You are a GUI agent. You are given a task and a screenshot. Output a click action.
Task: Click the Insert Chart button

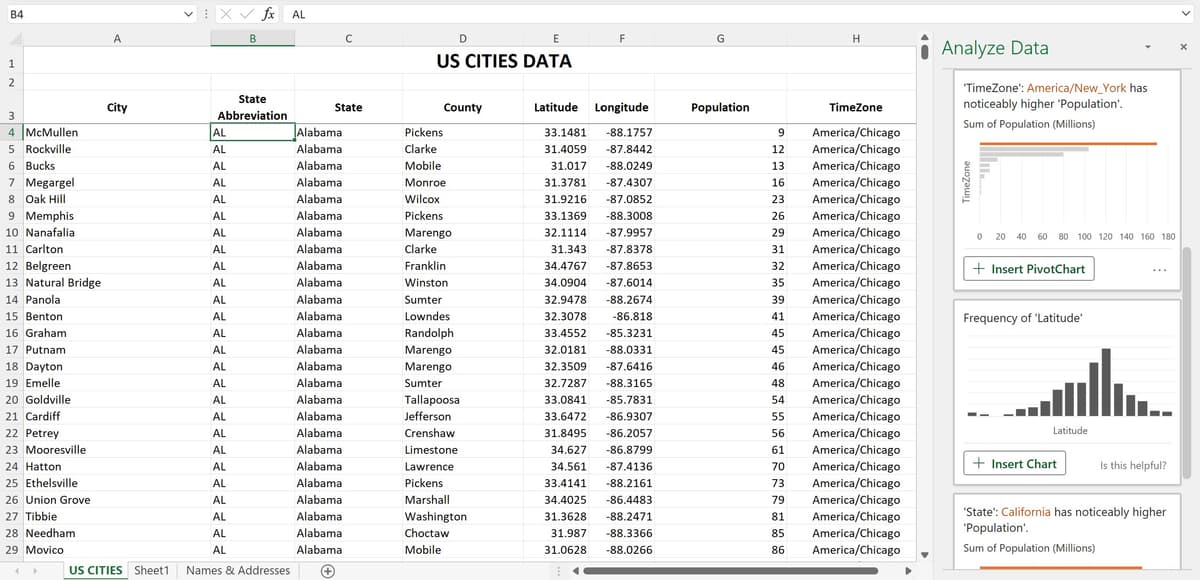[1014, 463]
